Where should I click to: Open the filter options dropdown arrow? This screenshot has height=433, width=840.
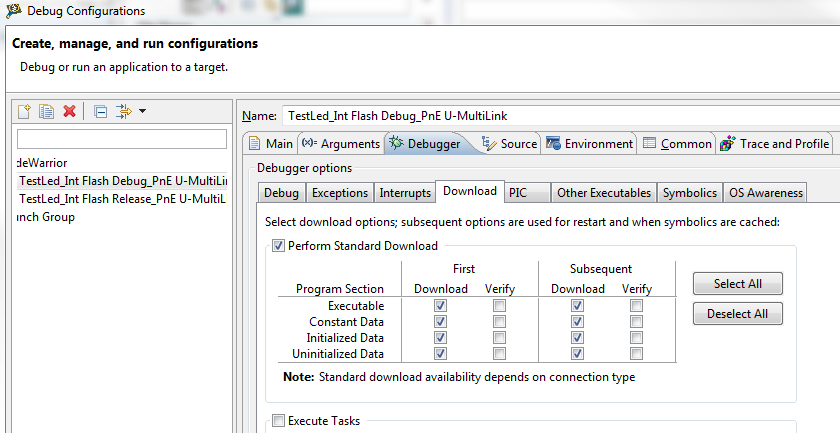pos(142,111)
